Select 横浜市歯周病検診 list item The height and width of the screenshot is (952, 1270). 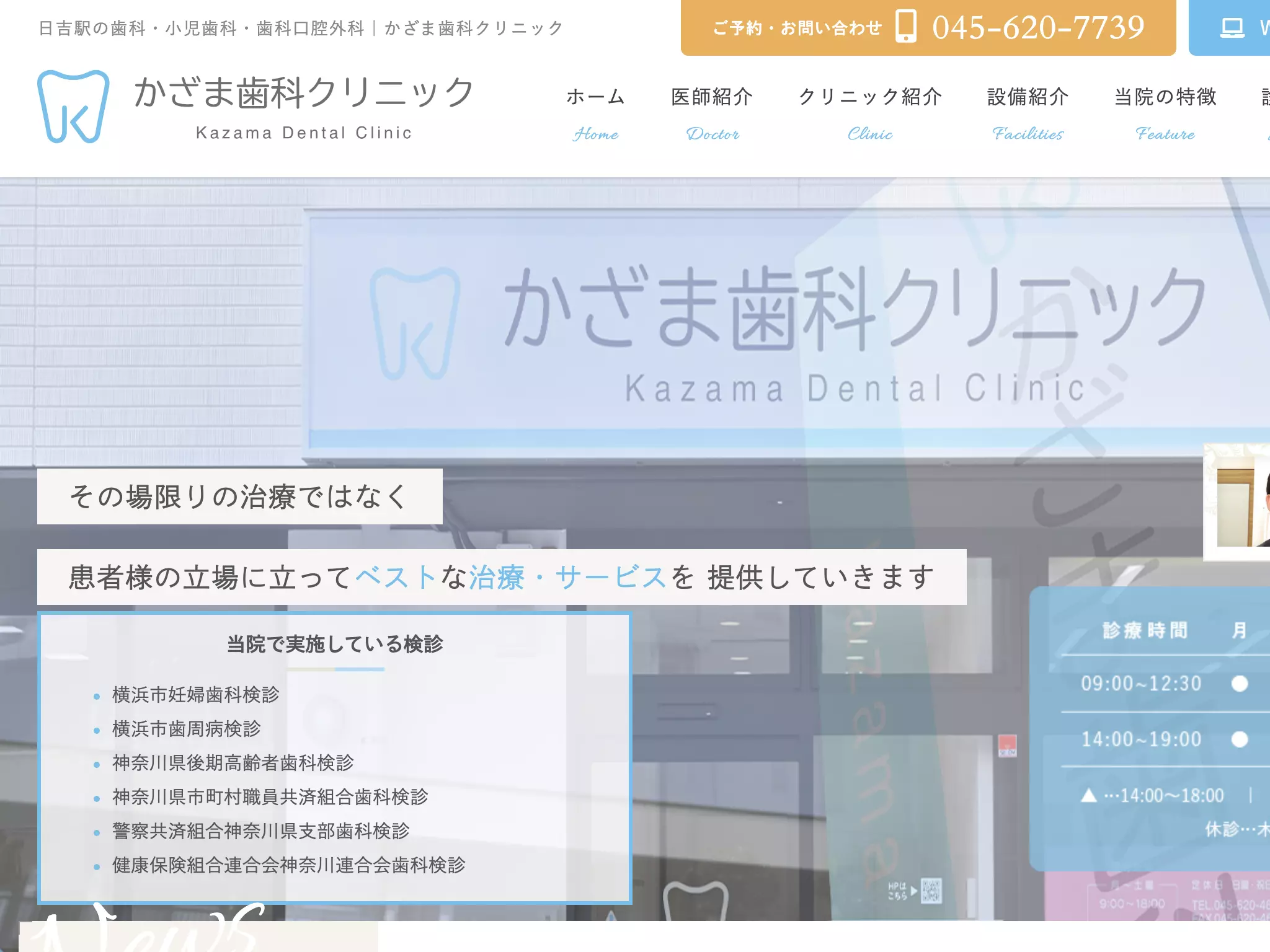186,729
